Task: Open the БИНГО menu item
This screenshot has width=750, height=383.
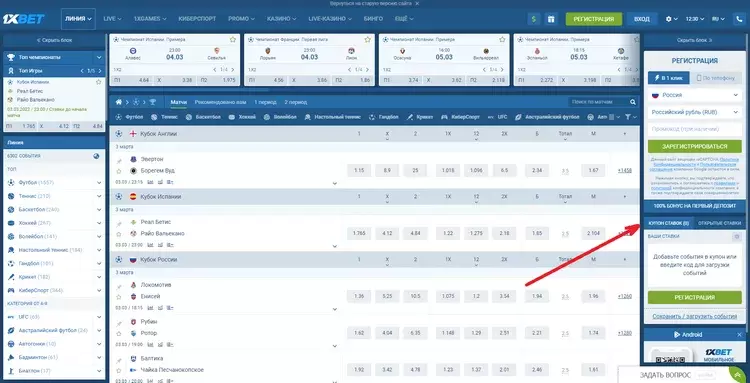Action: coord(374,19)
